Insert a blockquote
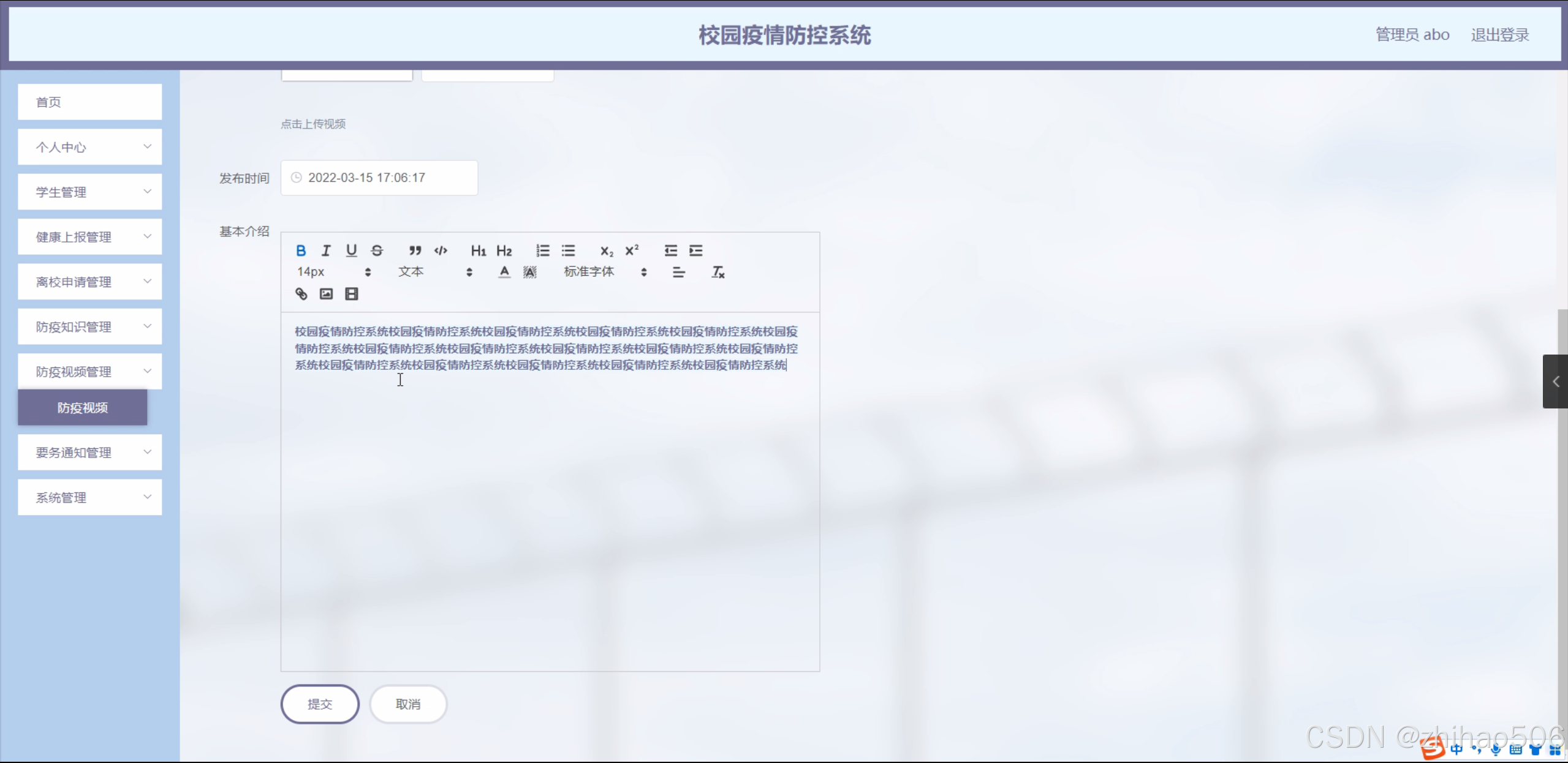This screenshot has height=763, width=1568. coord(415,250)
